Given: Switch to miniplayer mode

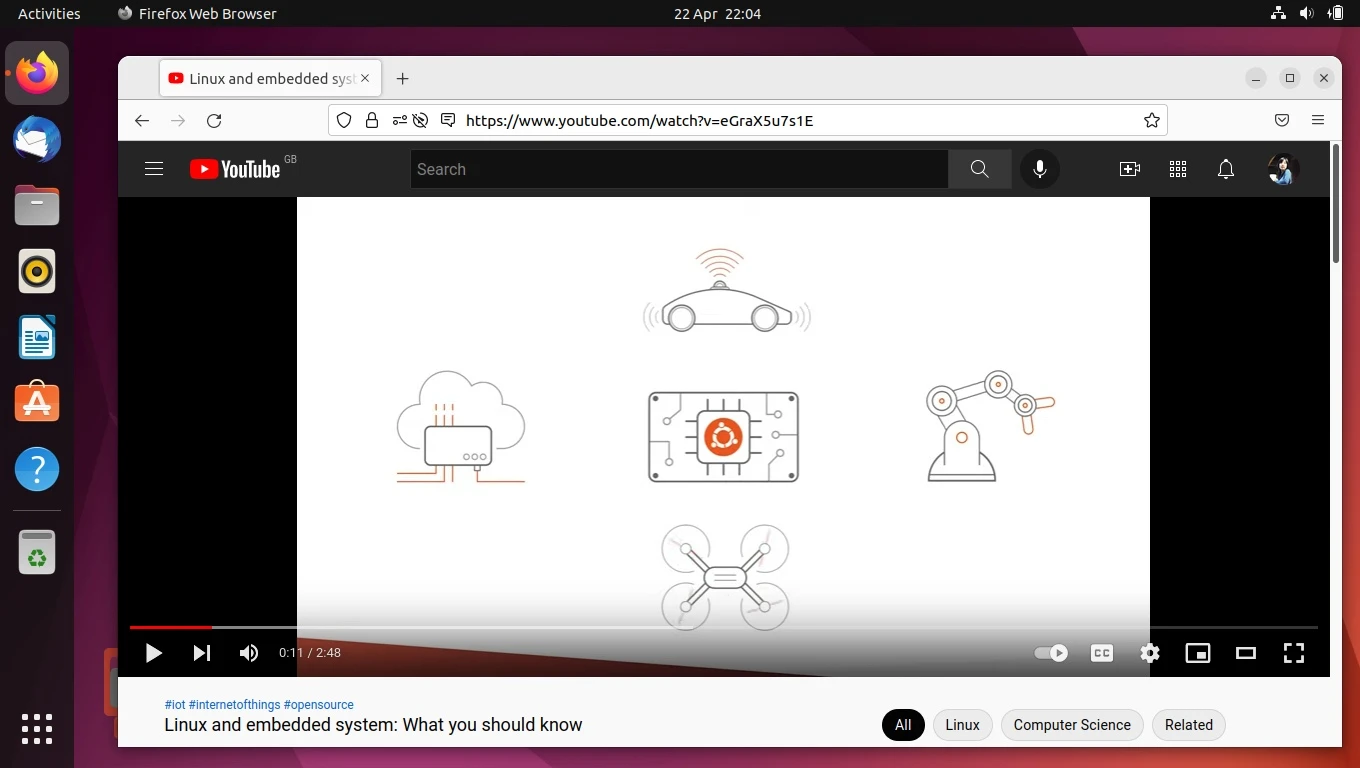Looking at the screenshot, I should (x=1198, y=653).
